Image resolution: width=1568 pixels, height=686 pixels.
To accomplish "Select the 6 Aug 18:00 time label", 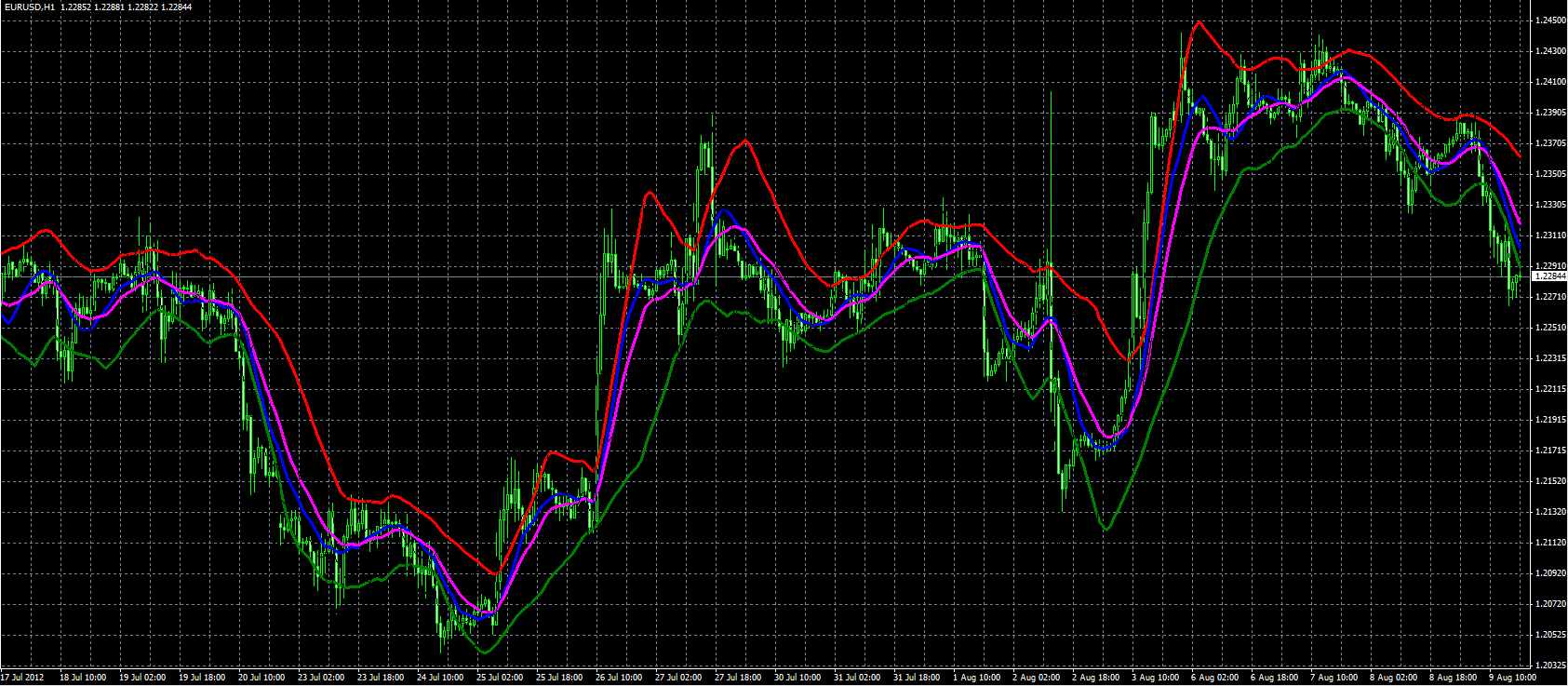I will pyautogui.click(x=1274, y=678).
